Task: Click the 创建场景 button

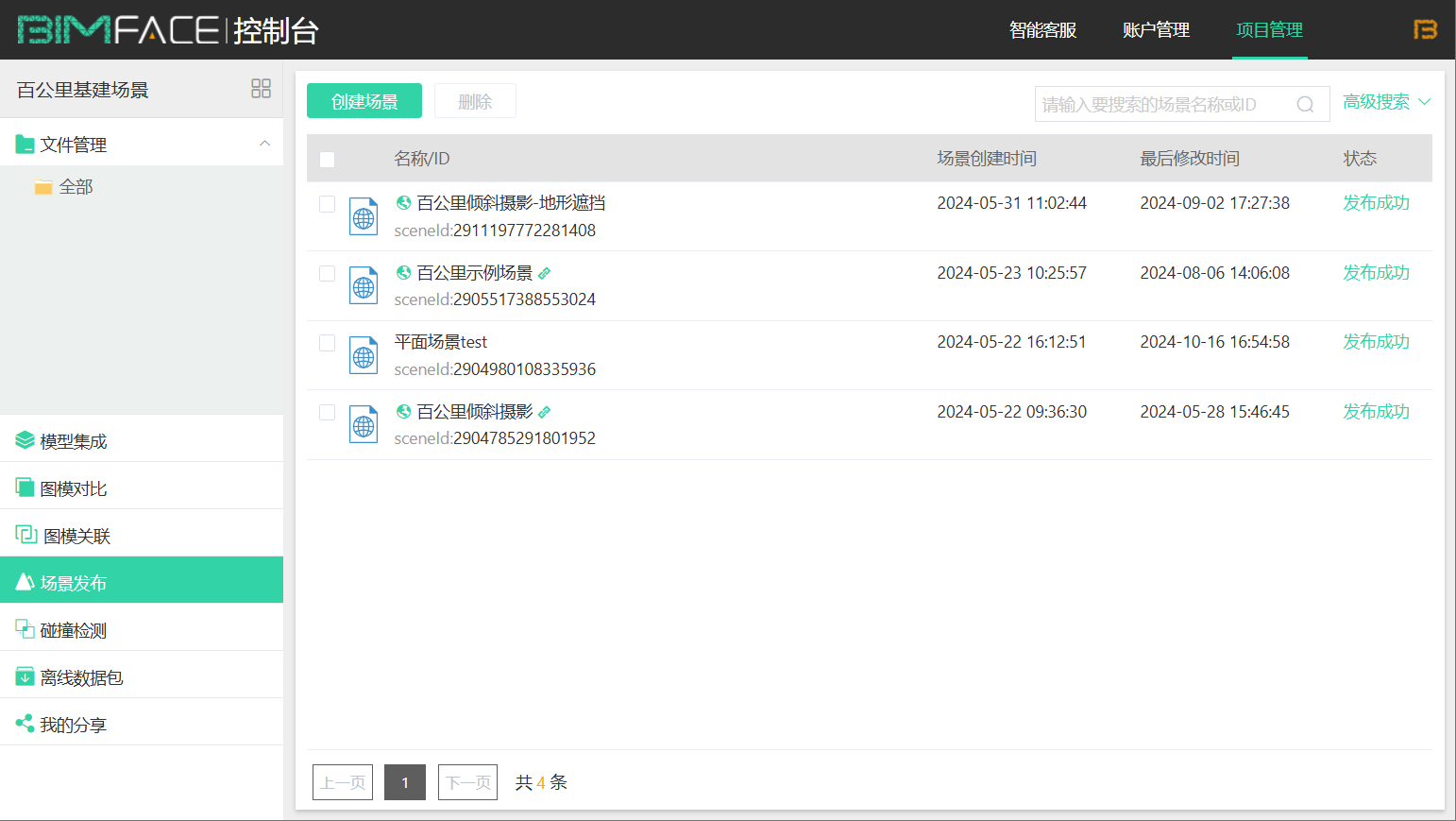Action: coord(364,100)
